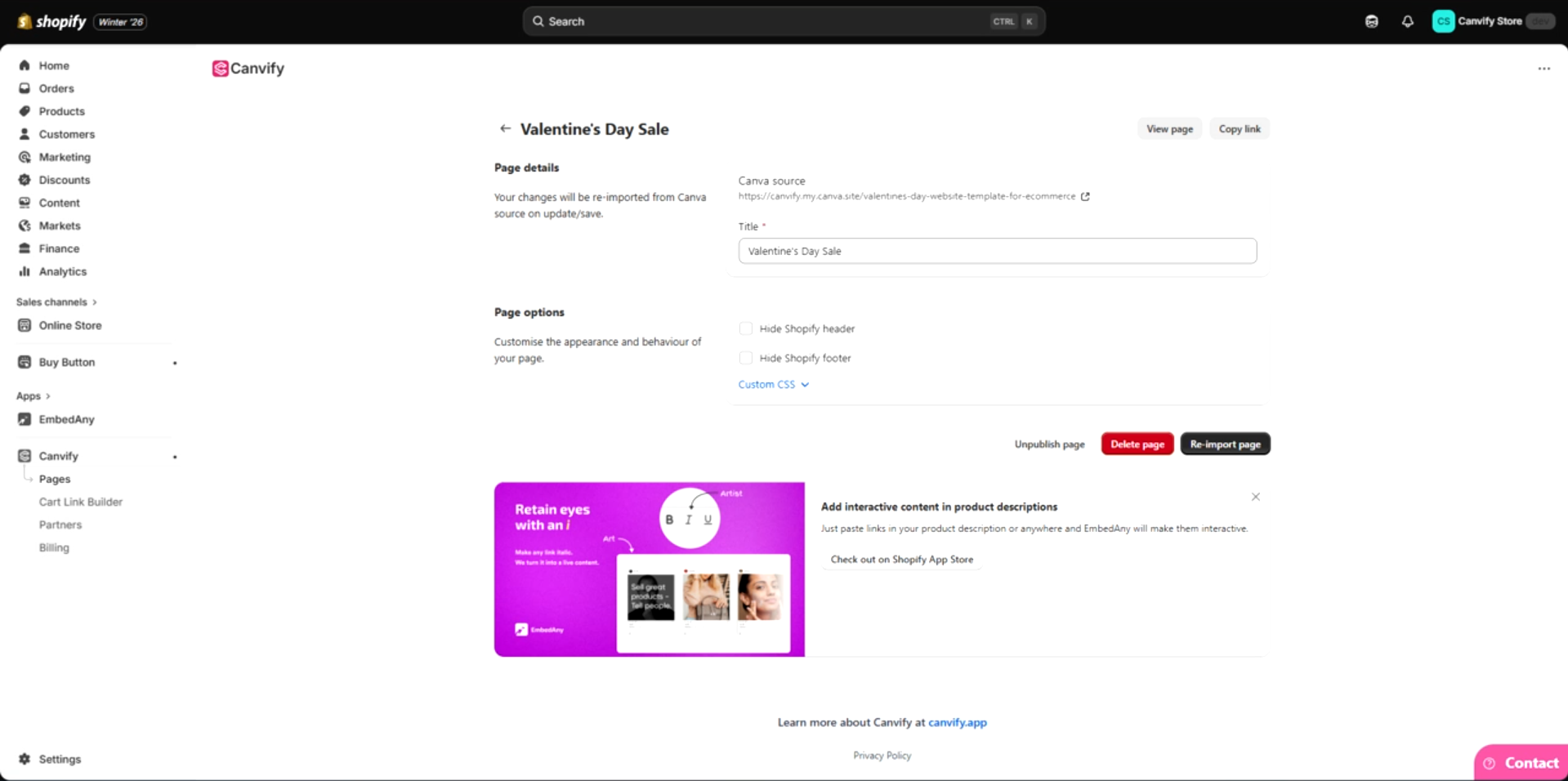This screenshot has width=1568, height=781.
Task: Click the back arrow beside Valentine's Day Sale
Action: pyautogui.click(x=505, y=128)
